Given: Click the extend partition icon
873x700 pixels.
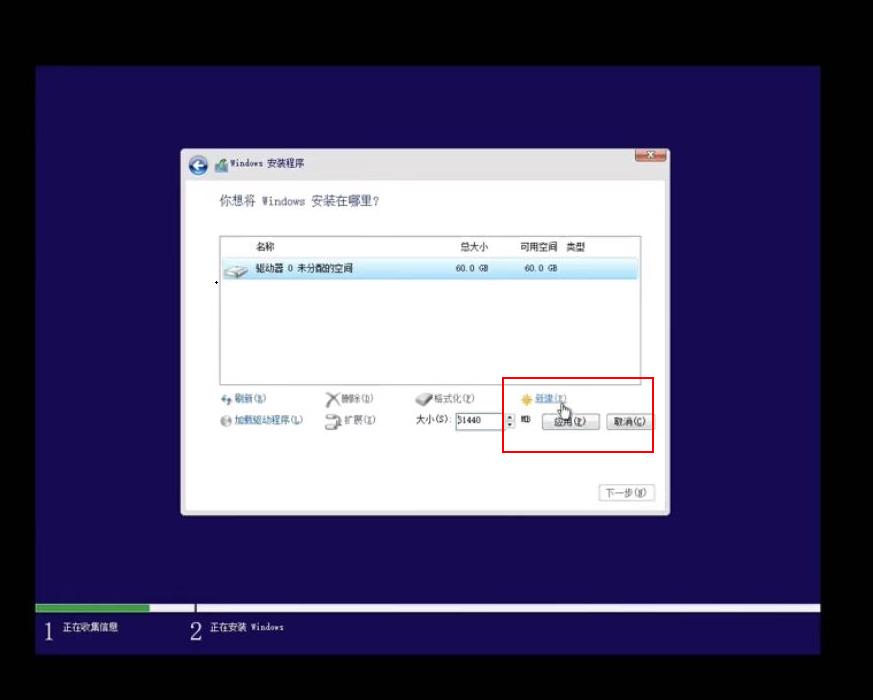Looking at the screenshot, I should point(333,422).
